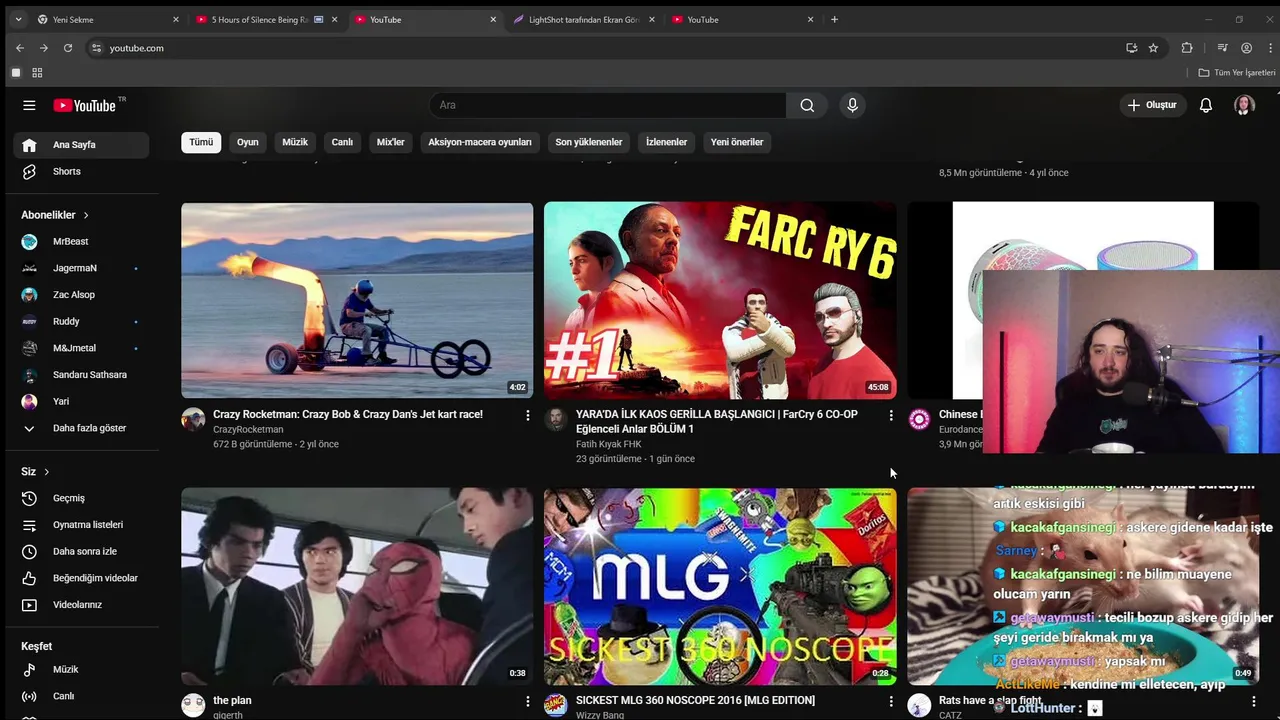Select the Tümü filter chip
Image resolution: width=1280 pixels, height=720 pixels.
point(201,142)
